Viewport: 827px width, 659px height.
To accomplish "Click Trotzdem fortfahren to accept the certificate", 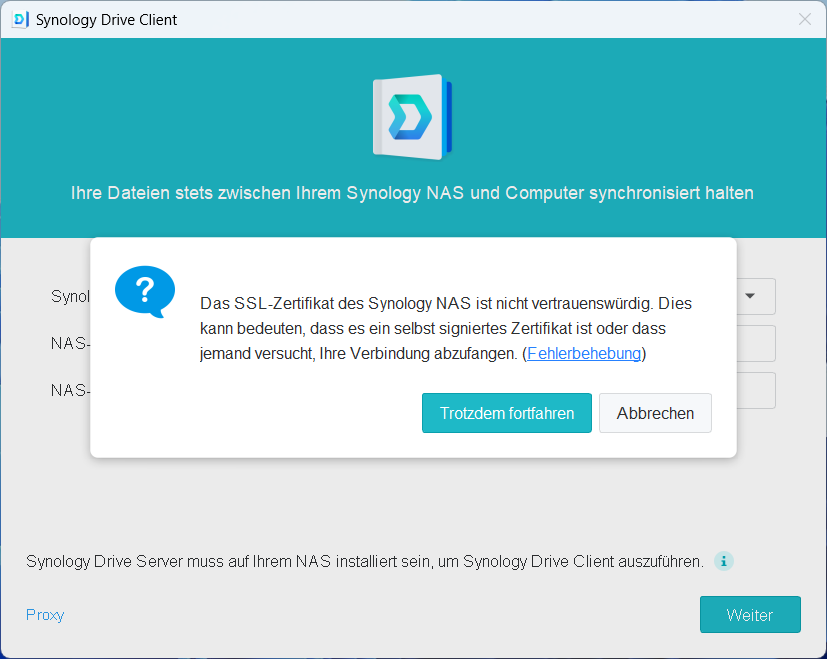I will [506, 412].
